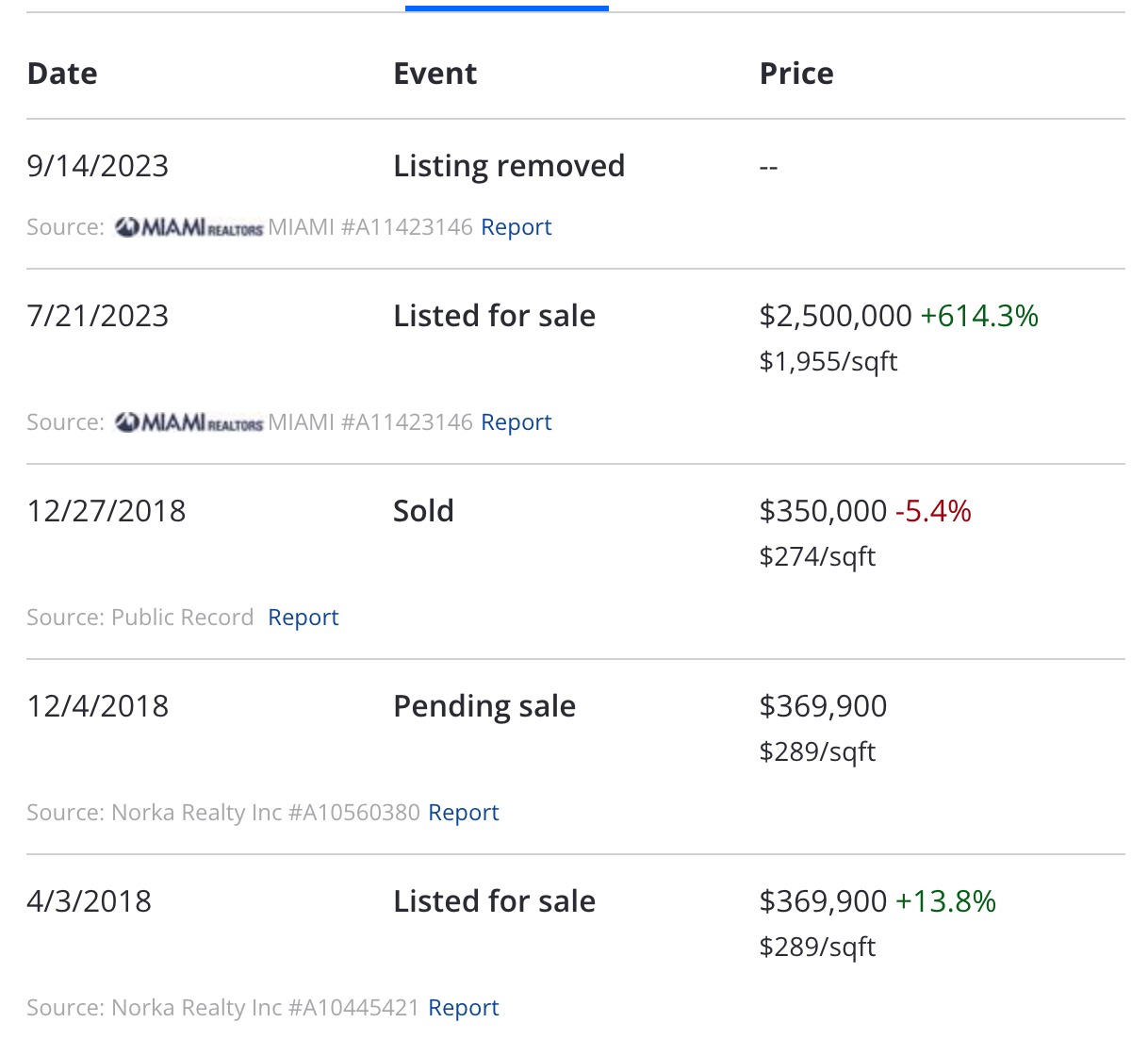1148x1039 pixels.
Task: Select the blue highlighted tab indicator at top
Action: click(506, 8)
